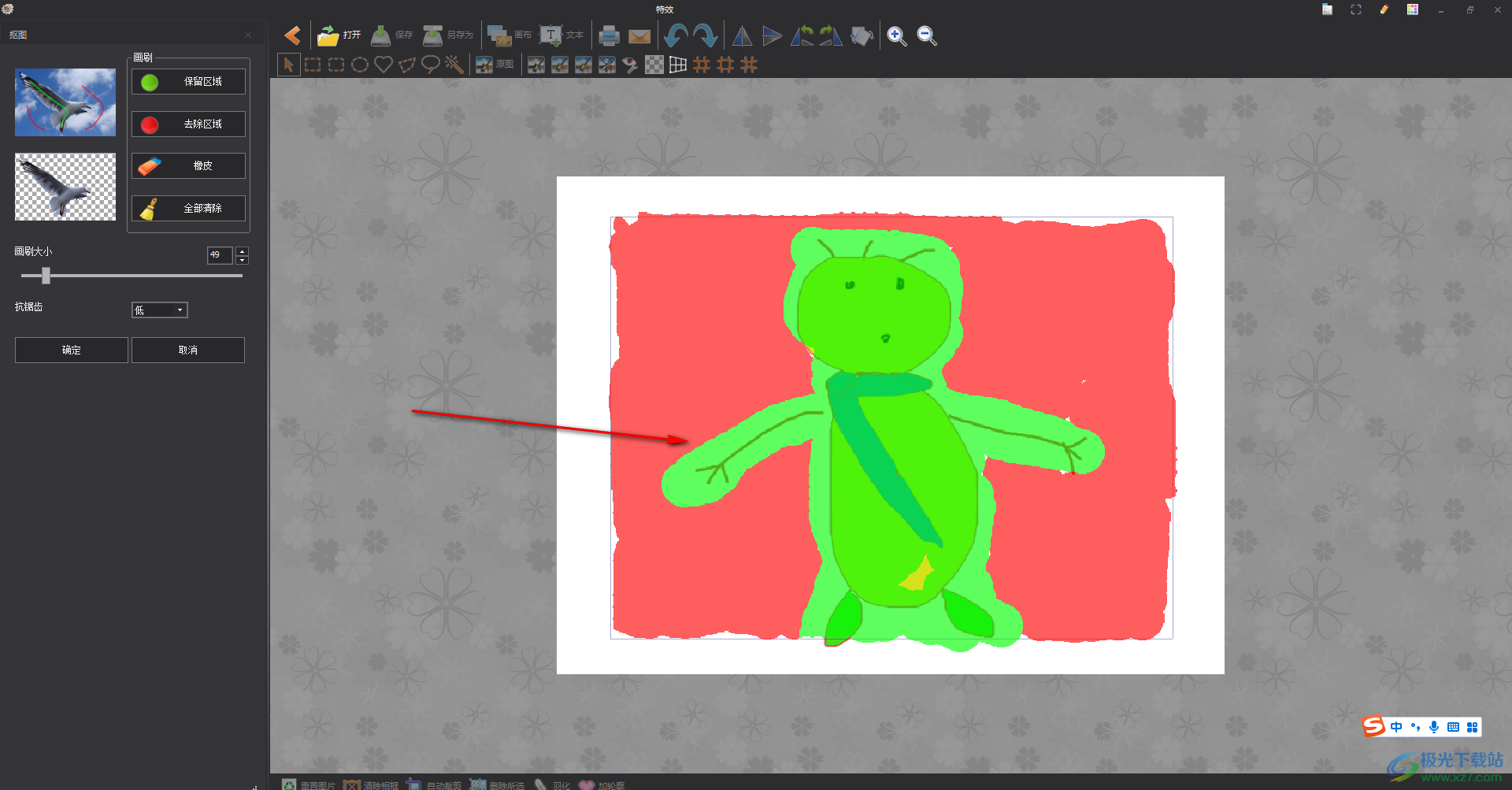Click the printer icon
Image resolution: width=1512 pixels, height=790 pixels.
pyautogui.click(x=609, y=35)
